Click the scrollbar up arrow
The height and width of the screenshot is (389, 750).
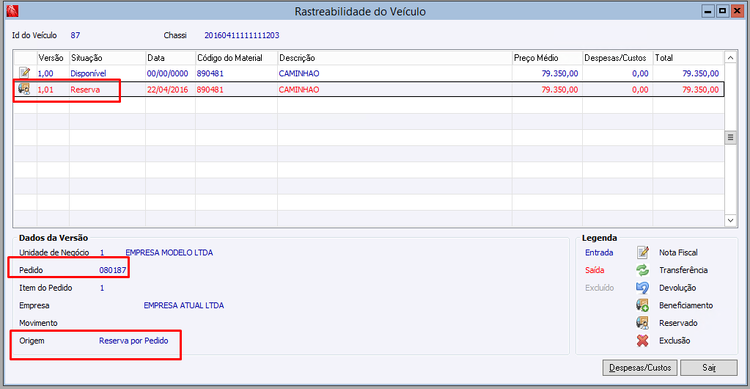point(730,57)
